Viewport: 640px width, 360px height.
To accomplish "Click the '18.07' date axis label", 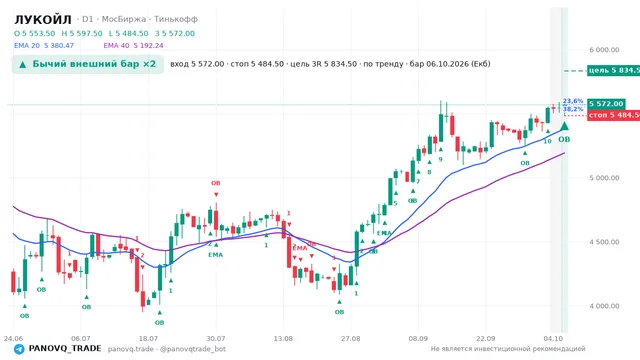I will [x=148, y=339].
